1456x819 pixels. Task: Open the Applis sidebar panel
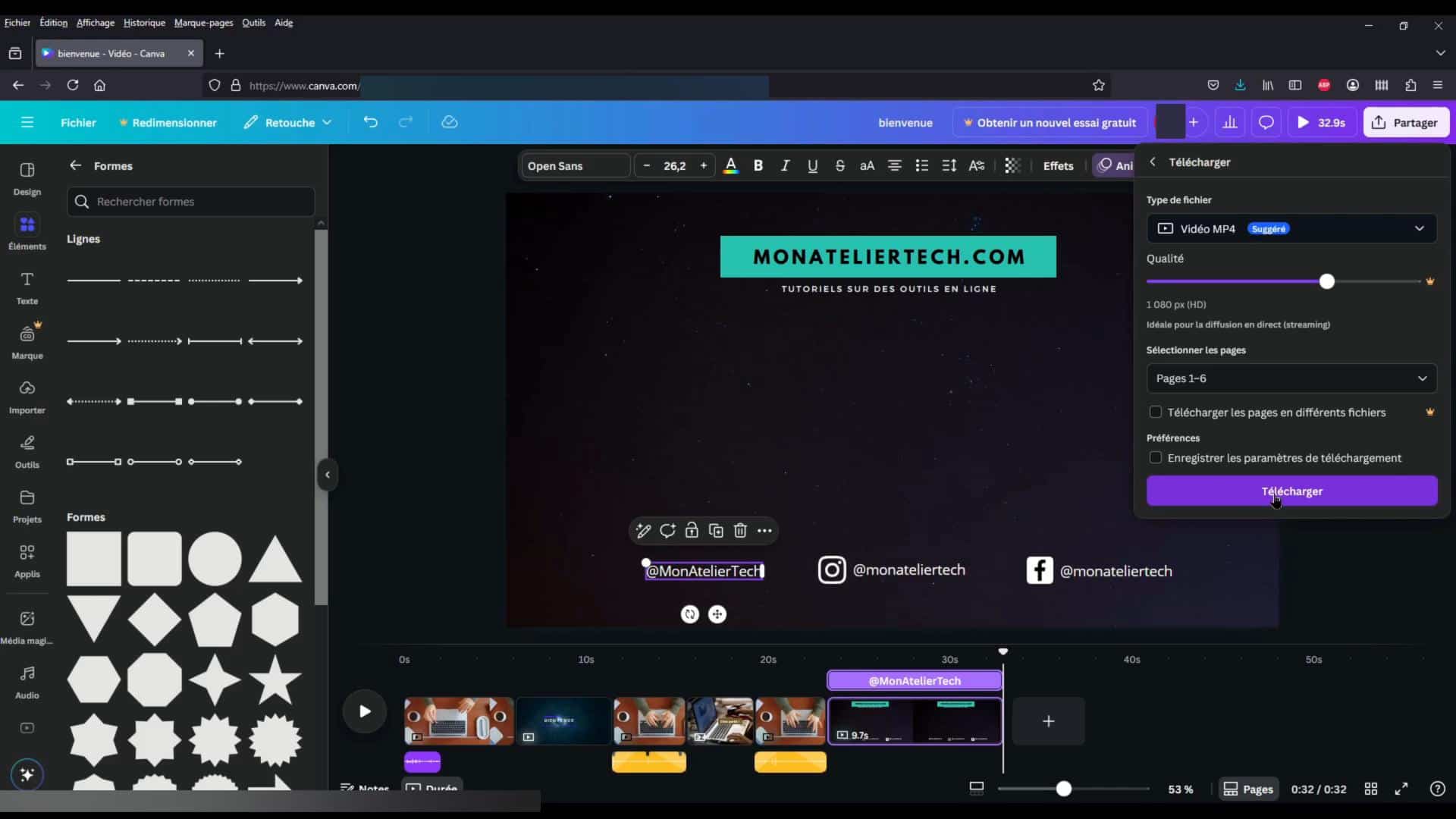27,560
